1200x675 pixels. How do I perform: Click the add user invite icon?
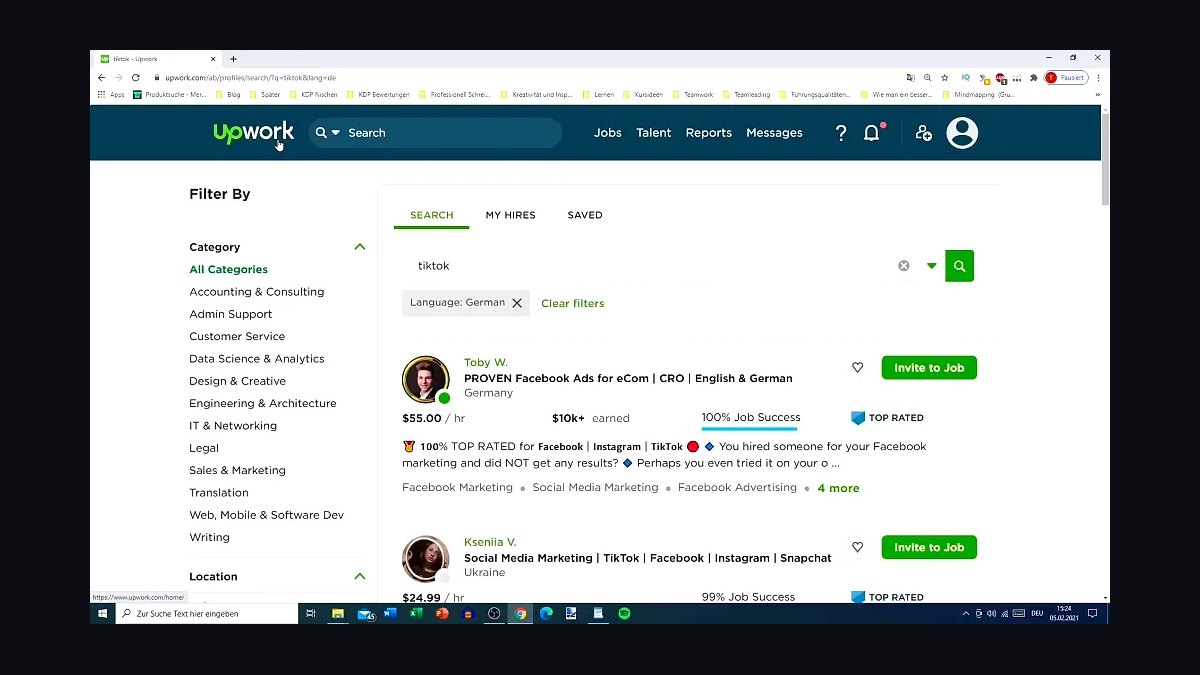coord(923,133)
